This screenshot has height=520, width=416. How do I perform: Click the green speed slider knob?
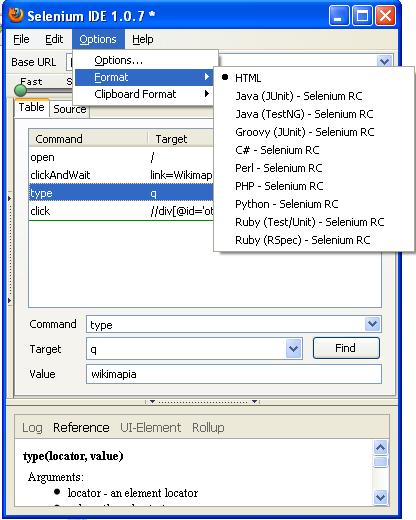[21, 90]
